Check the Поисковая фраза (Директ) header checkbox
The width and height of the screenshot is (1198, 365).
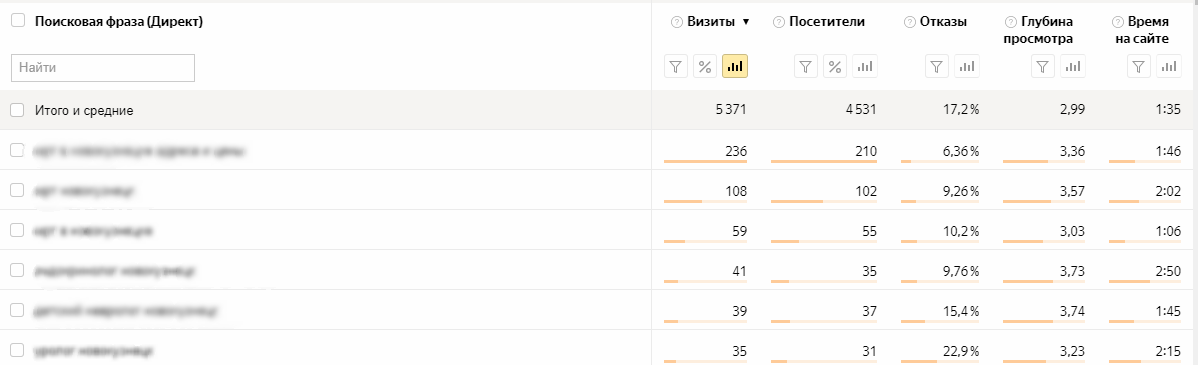pos(17,22)
